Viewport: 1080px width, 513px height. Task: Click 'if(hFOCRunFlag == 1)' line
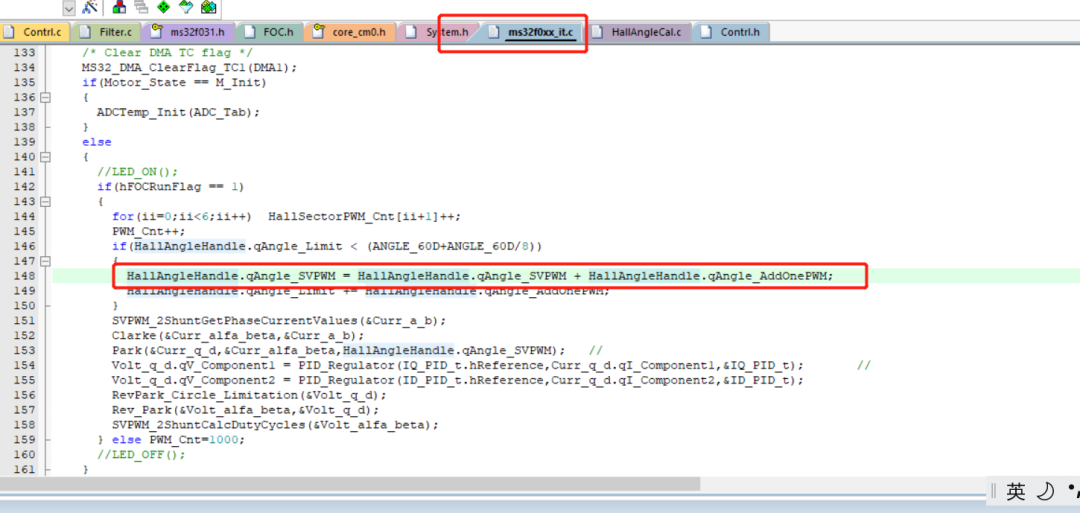coord(170,187)
